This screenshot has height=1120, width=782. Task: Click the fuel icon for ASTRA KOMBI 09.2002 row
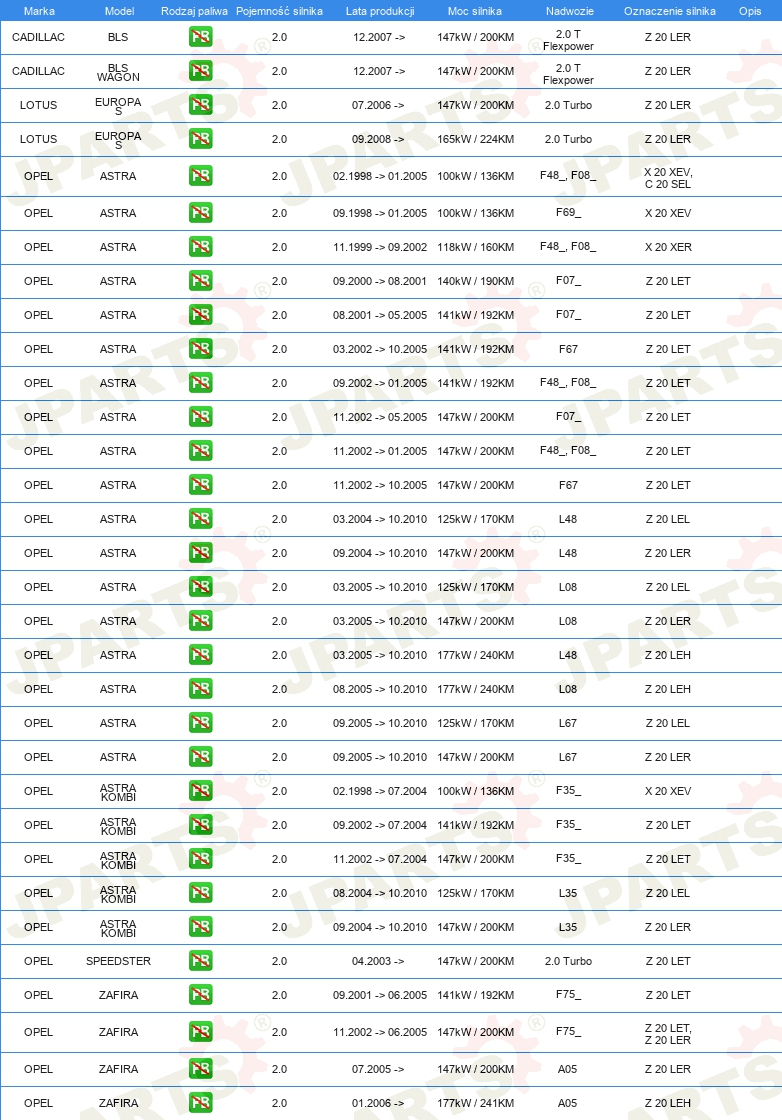(201, 825)
